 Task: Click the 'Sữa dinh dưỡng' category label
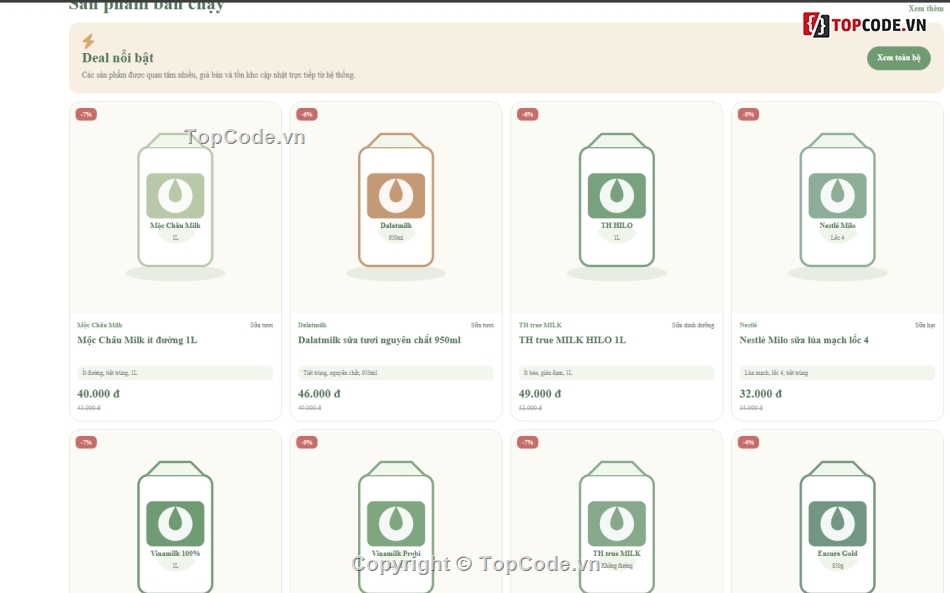pos(693,325)
